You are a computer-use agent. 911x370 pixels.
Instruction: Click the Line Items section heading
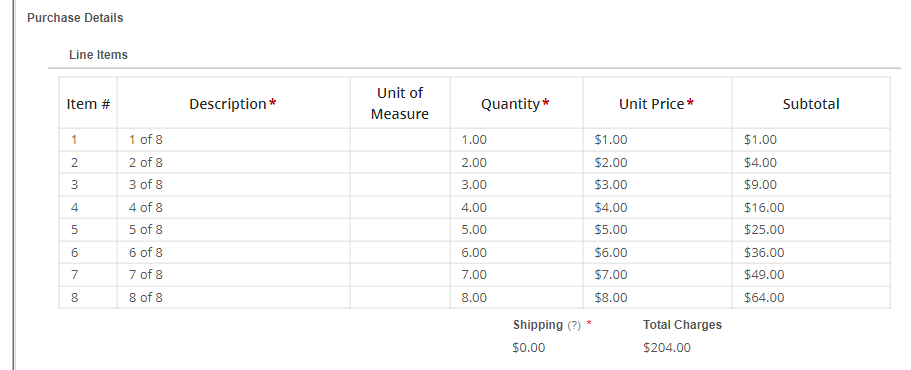tap(98, 55)
